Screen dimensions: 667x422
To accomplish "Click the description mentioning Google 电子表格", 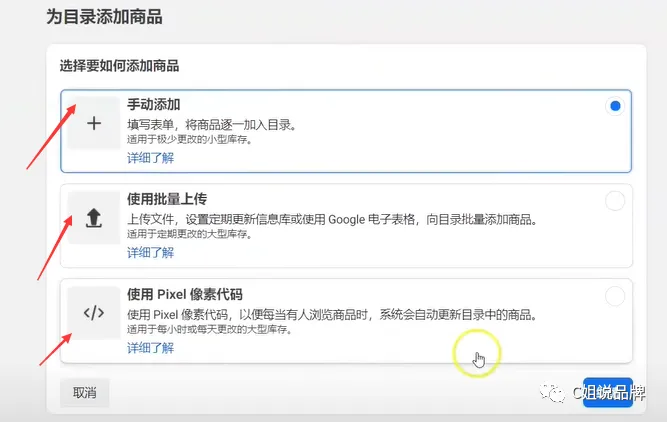I will point(334,220).
